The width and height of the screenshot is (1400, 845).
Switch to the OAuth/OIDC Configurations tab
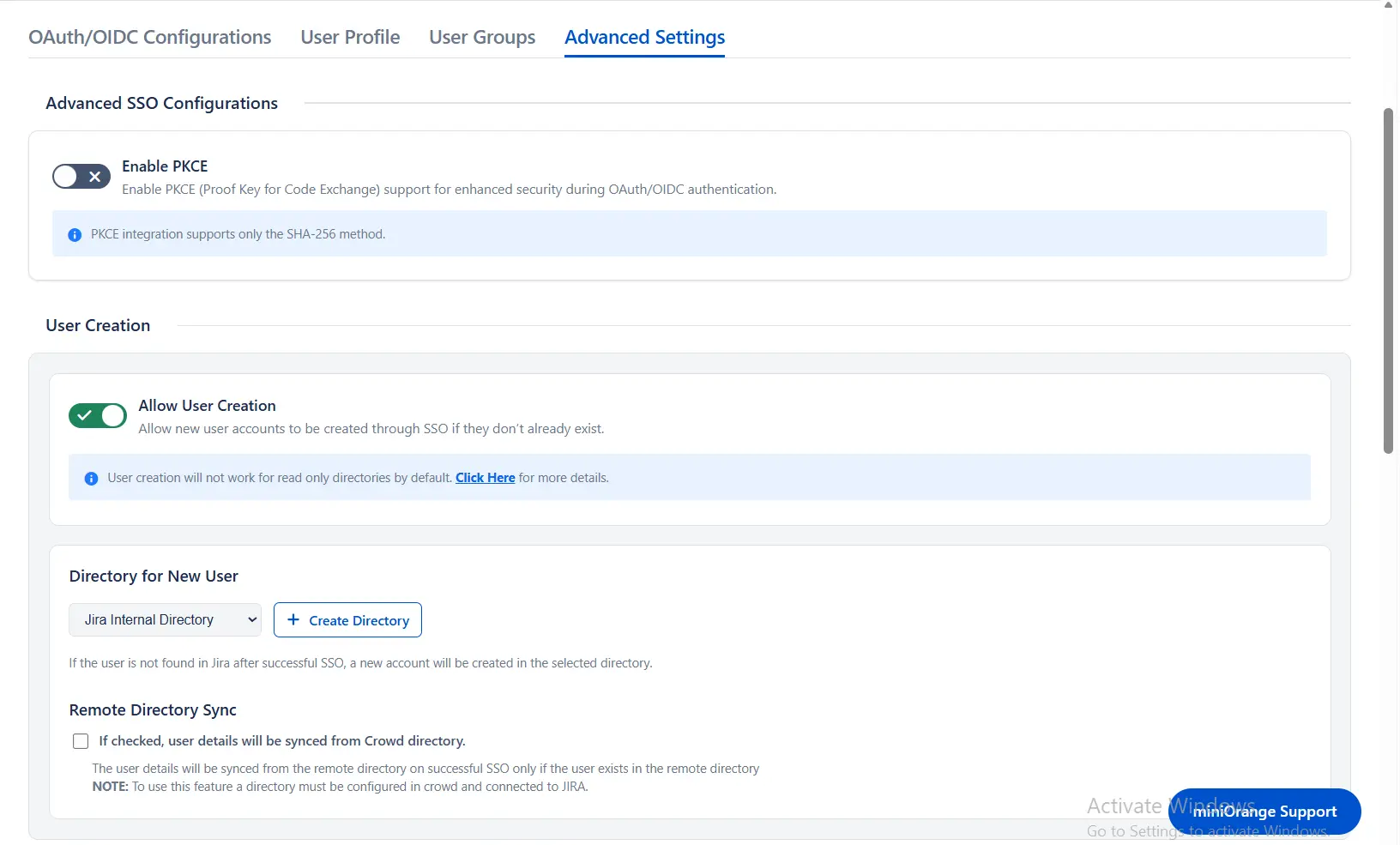coord(150,37)
